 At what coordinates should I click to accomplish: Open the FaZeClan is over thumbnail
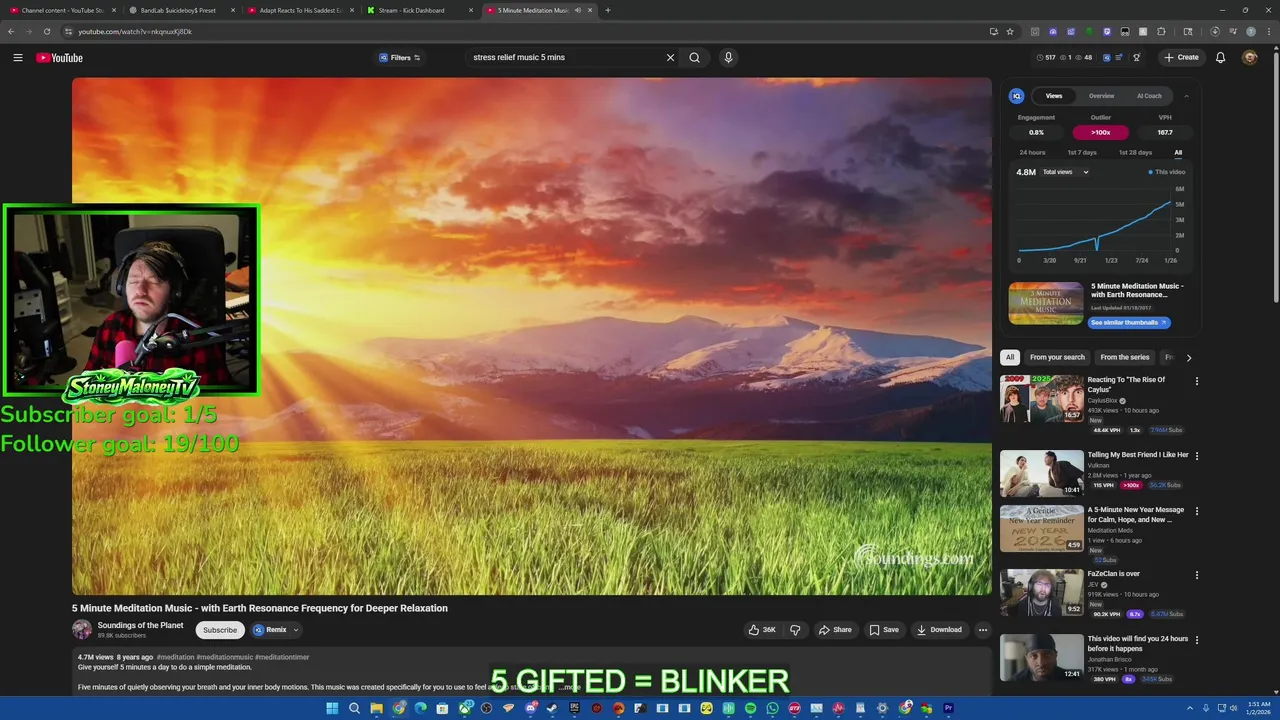pyautogui.click(x=1042, y=592)
